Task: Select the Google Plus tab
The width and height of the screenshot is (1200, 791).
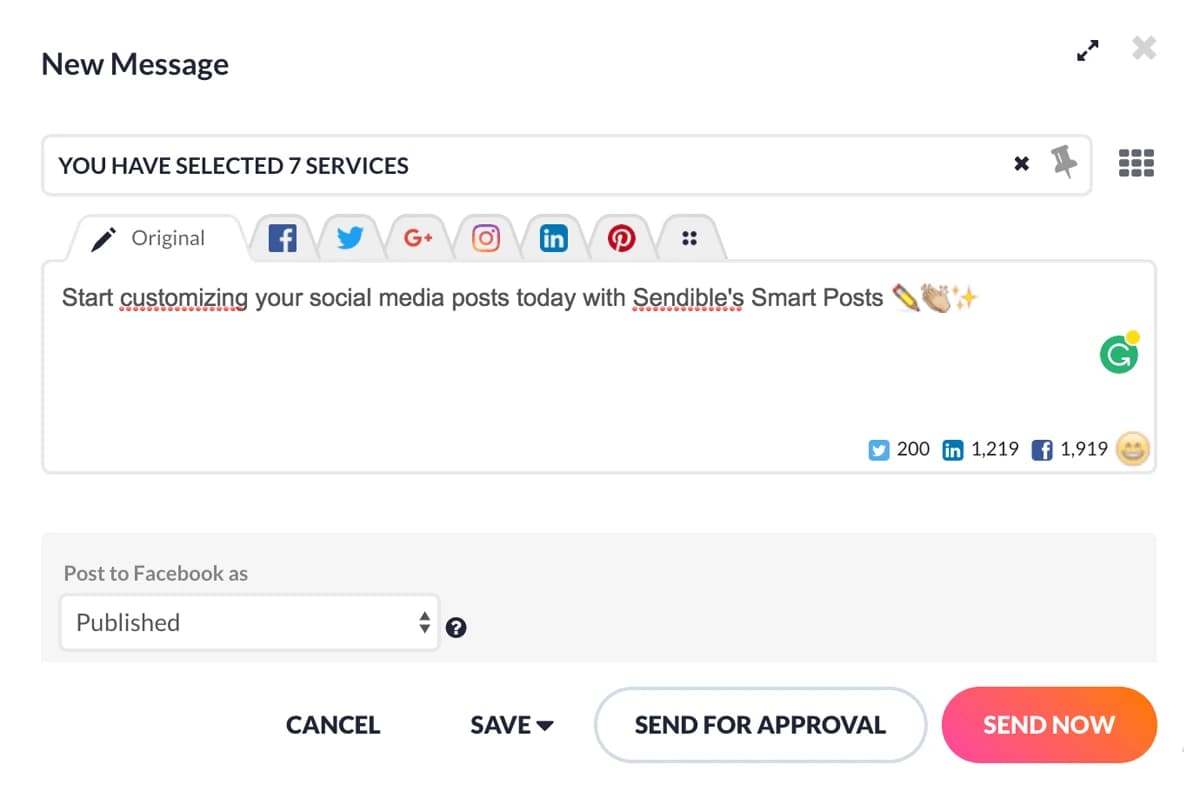Action: [x=418, y=239]
